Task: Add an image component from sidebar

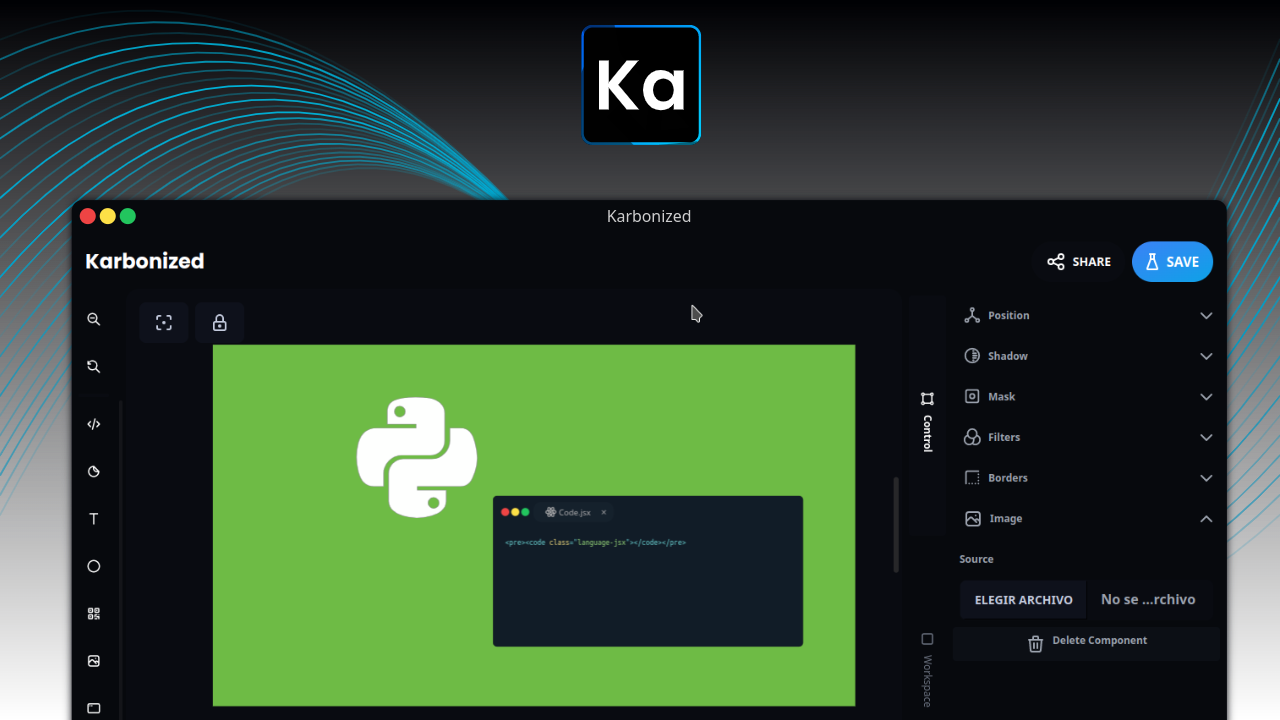Action: tap(94, 661)
